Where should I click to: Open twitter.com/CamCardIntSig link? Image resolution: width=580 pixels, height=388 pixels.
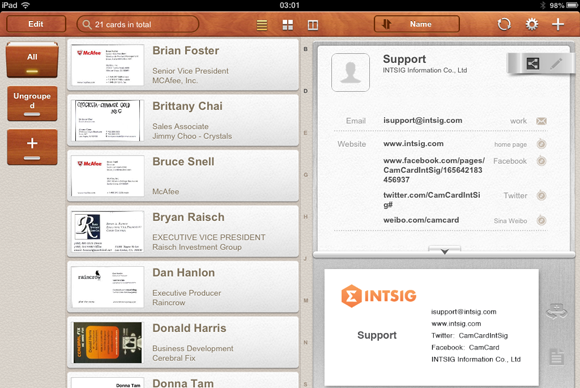coord(432,199)
